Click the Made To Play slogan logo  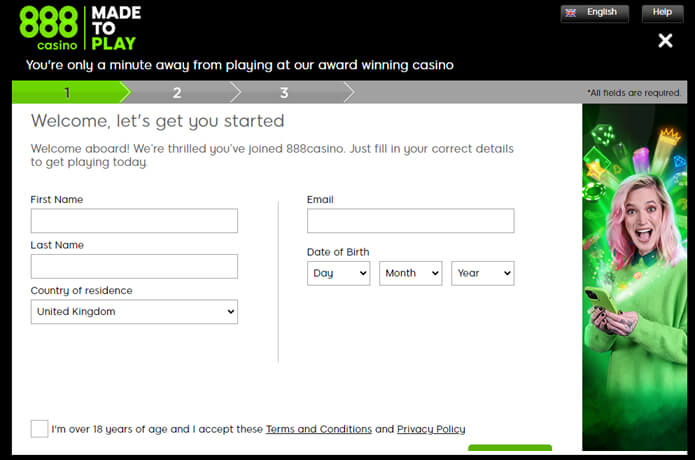click(x=116, y=28)
